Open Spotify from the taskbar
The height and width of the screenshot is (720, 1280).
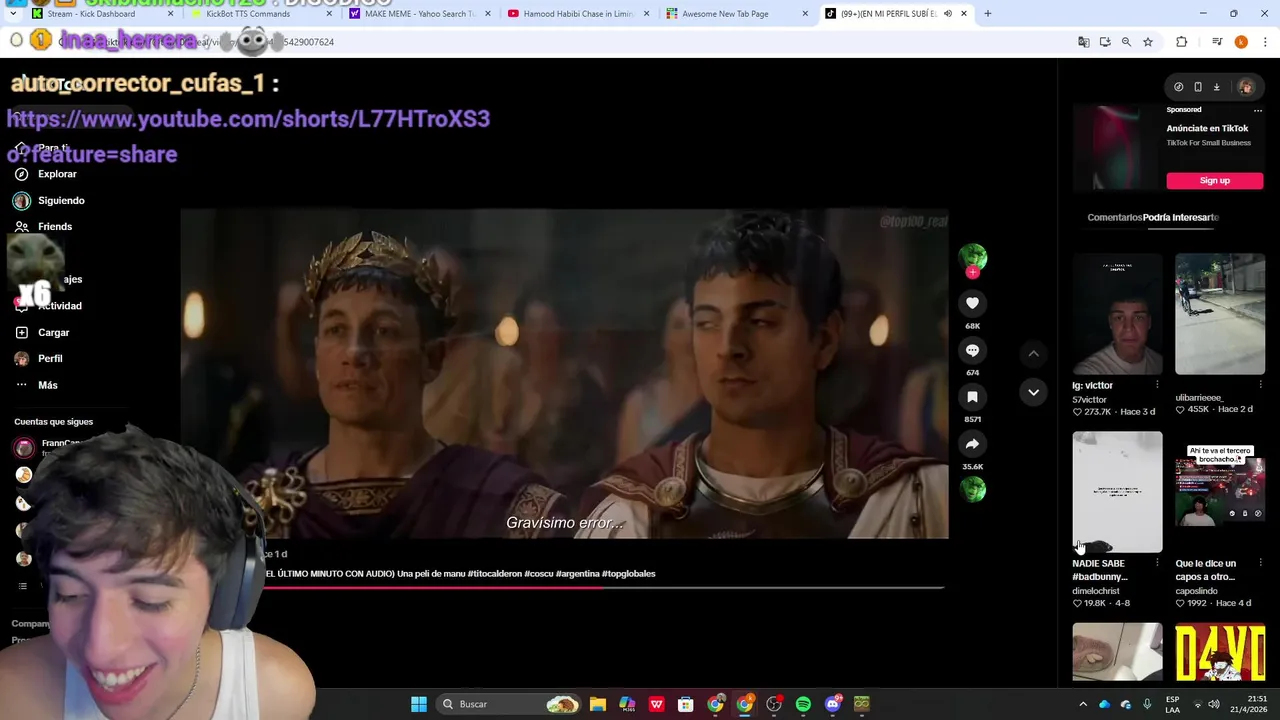coord(803,704)
